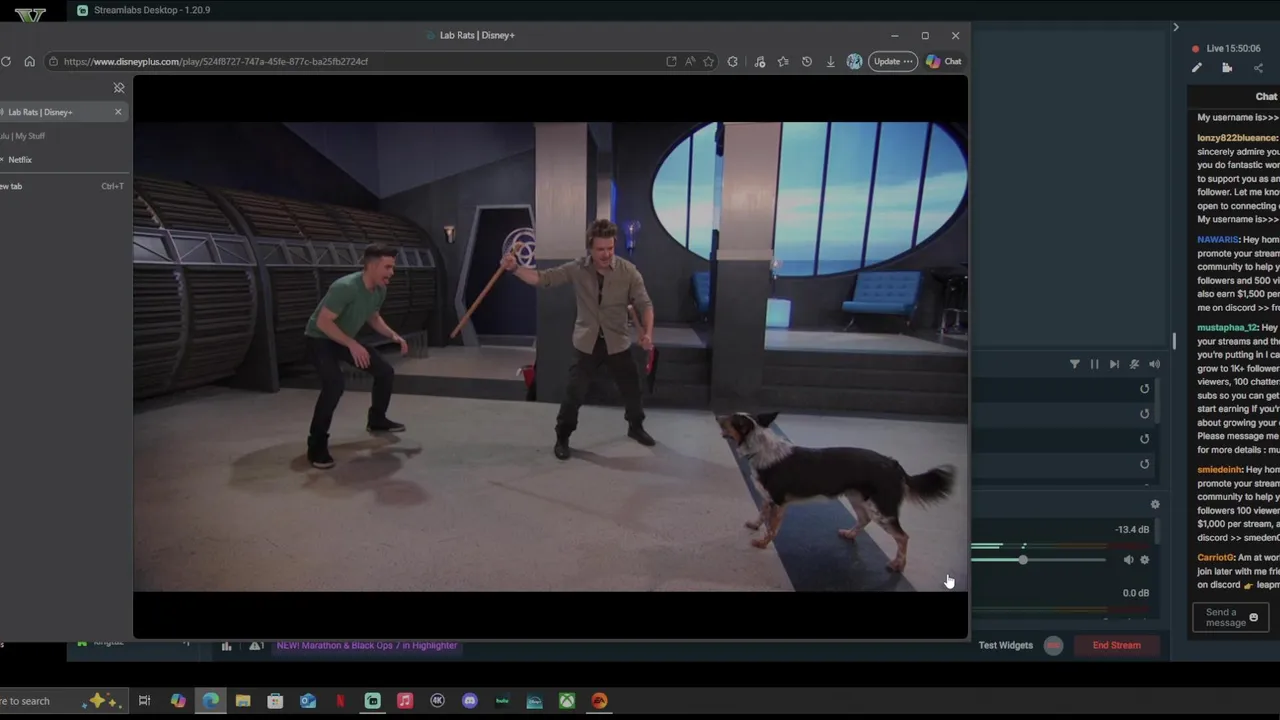Open browser extensions puzzle icon
Screen dimensions: 1280x720
tap(733, 61)
